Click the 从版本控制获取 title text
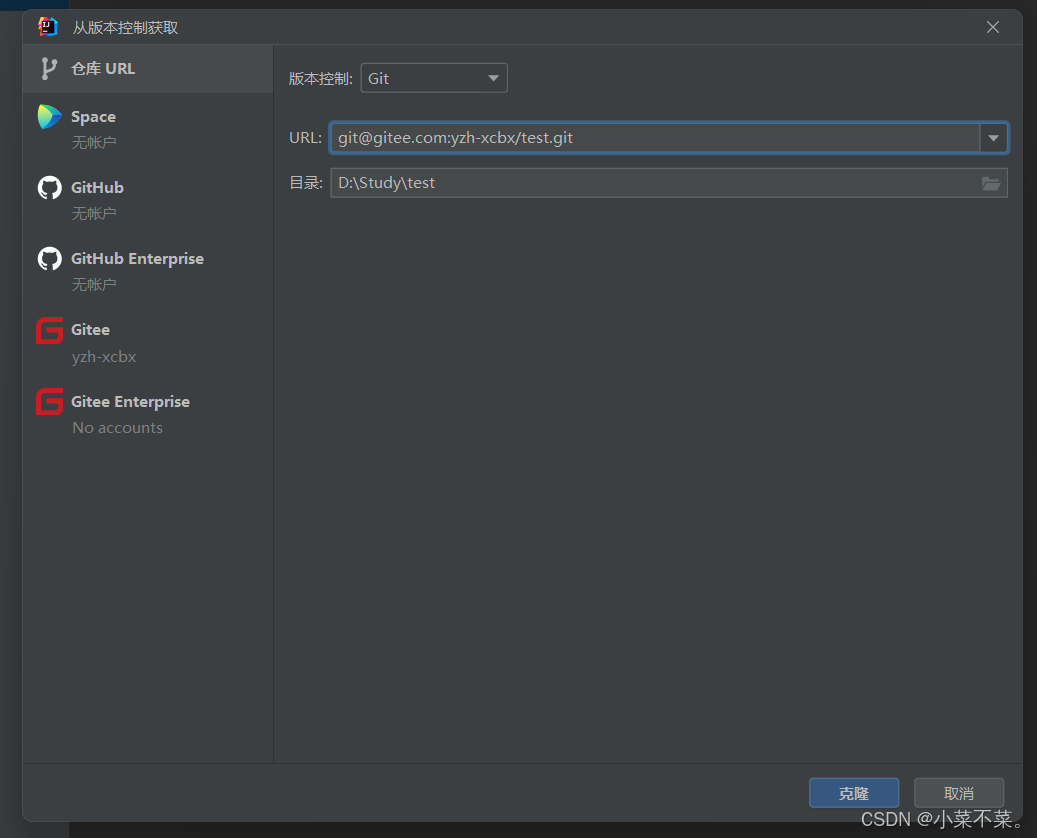This screenshot has width=1037, height=838. 126,28
